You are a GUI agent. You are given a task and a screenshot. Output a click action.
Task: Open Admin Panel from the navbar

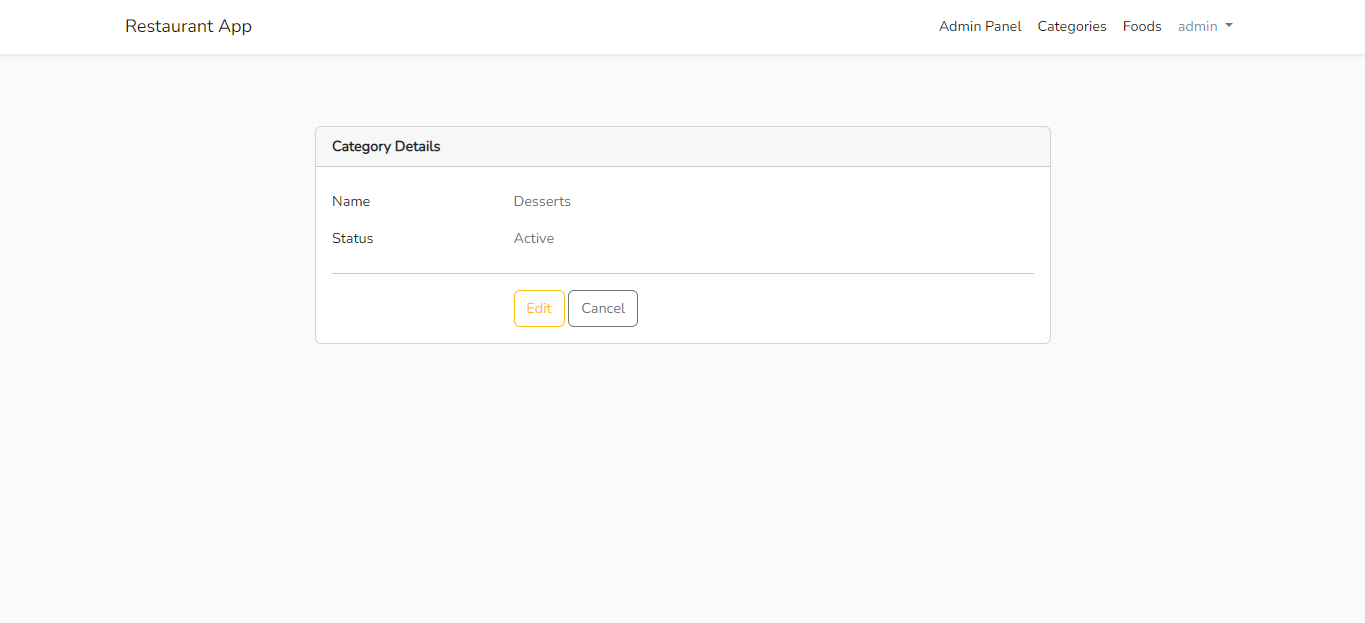coord(980,26)
